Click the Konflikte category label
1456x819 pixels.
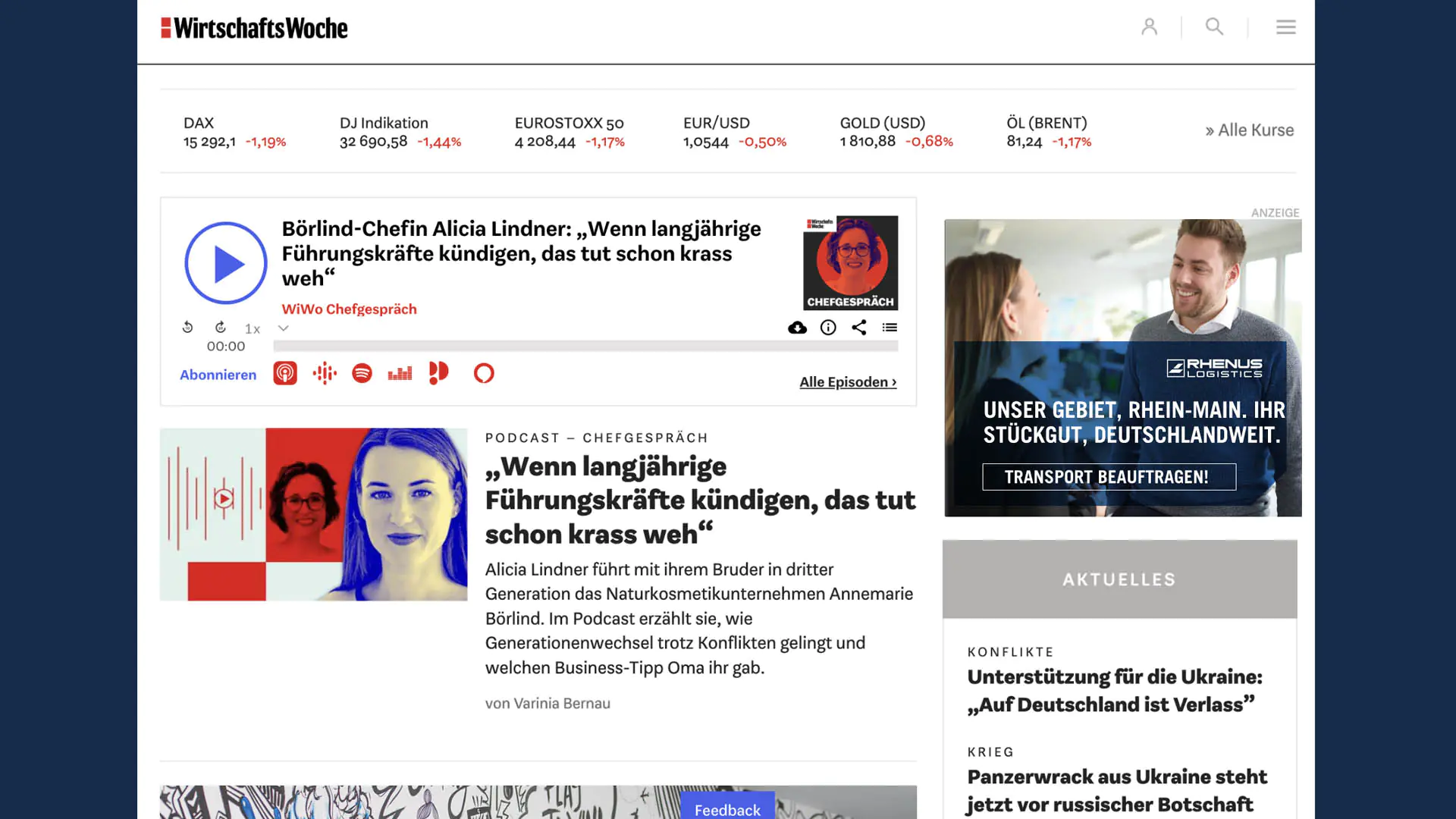[x=1010, y=652]
